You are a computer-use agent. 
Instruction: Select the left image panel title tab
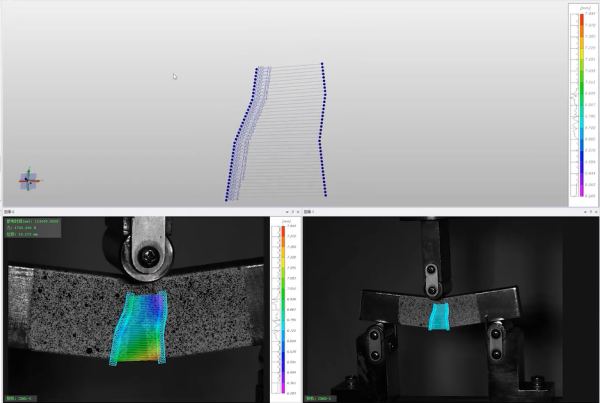coord(10,212)
